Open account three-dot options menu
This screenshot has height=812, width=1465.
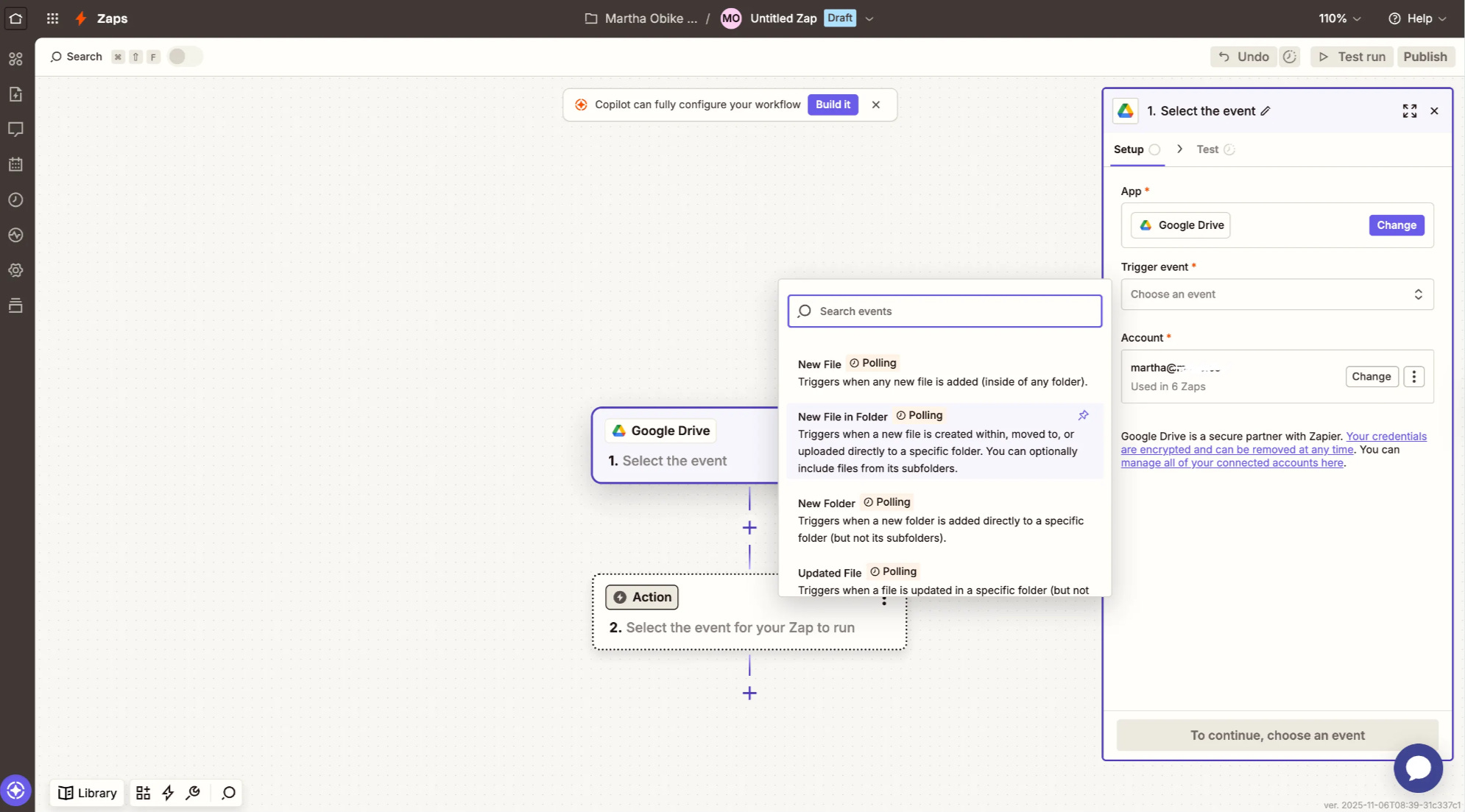(x=1413, y=376)
